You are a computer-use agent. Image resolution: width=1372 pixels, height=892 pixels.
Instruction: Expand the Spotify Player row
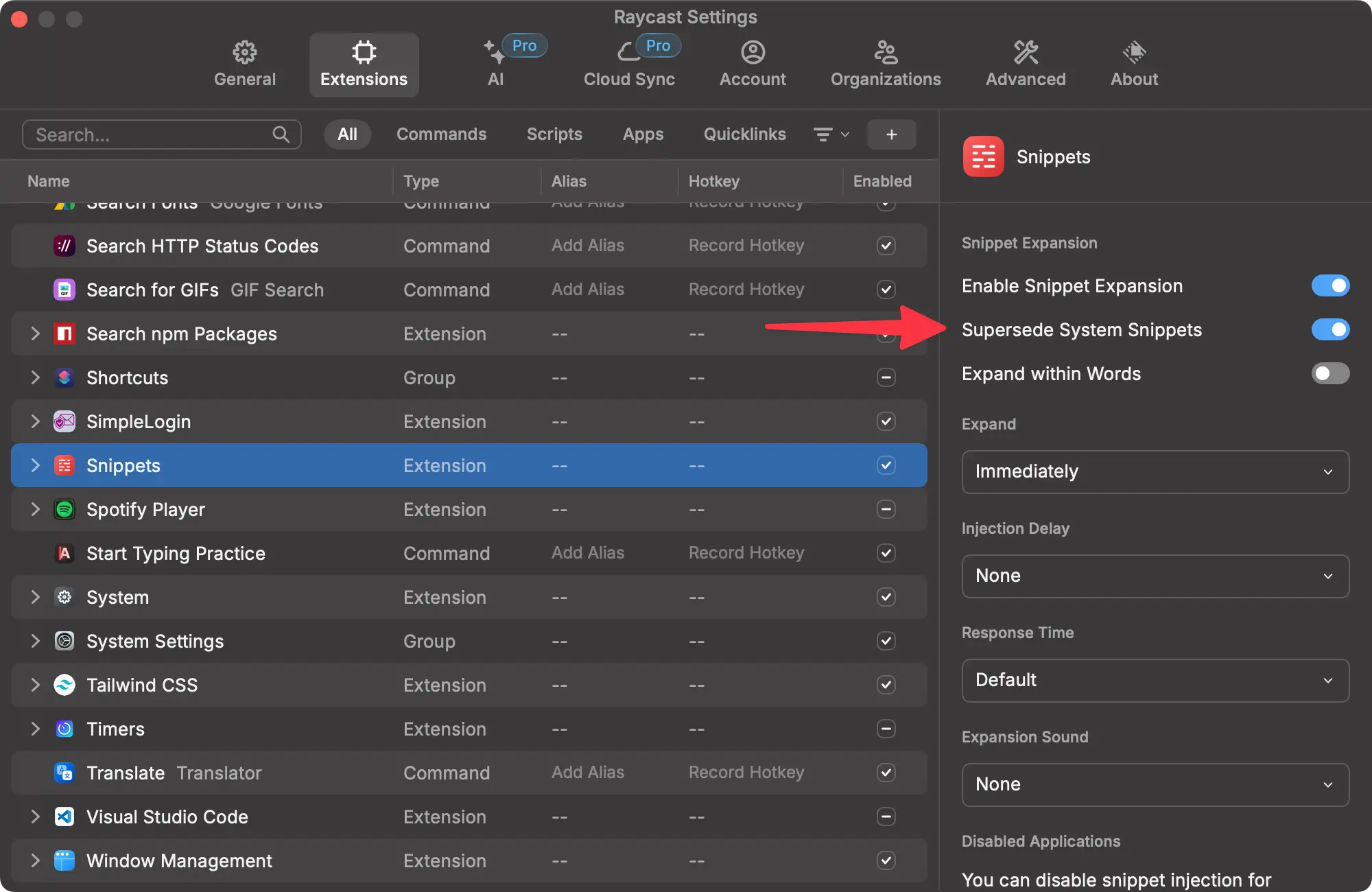[x=35, y=509]
